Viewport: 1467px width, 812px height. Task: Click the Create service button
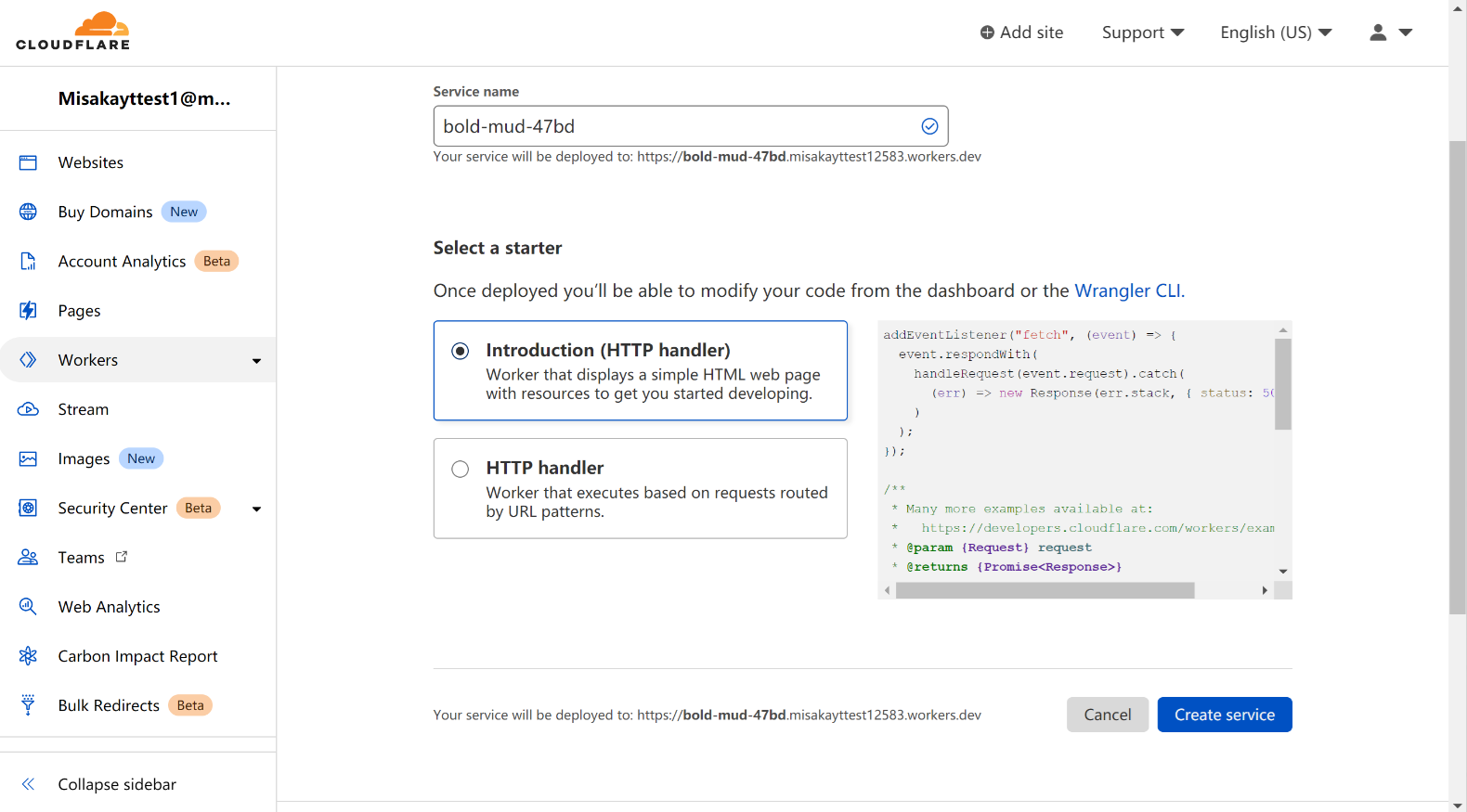[1224, 715]
